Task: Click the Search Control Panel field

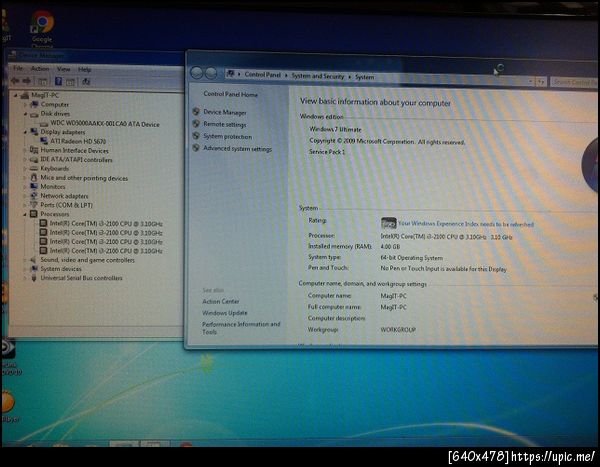Action: 574,83
